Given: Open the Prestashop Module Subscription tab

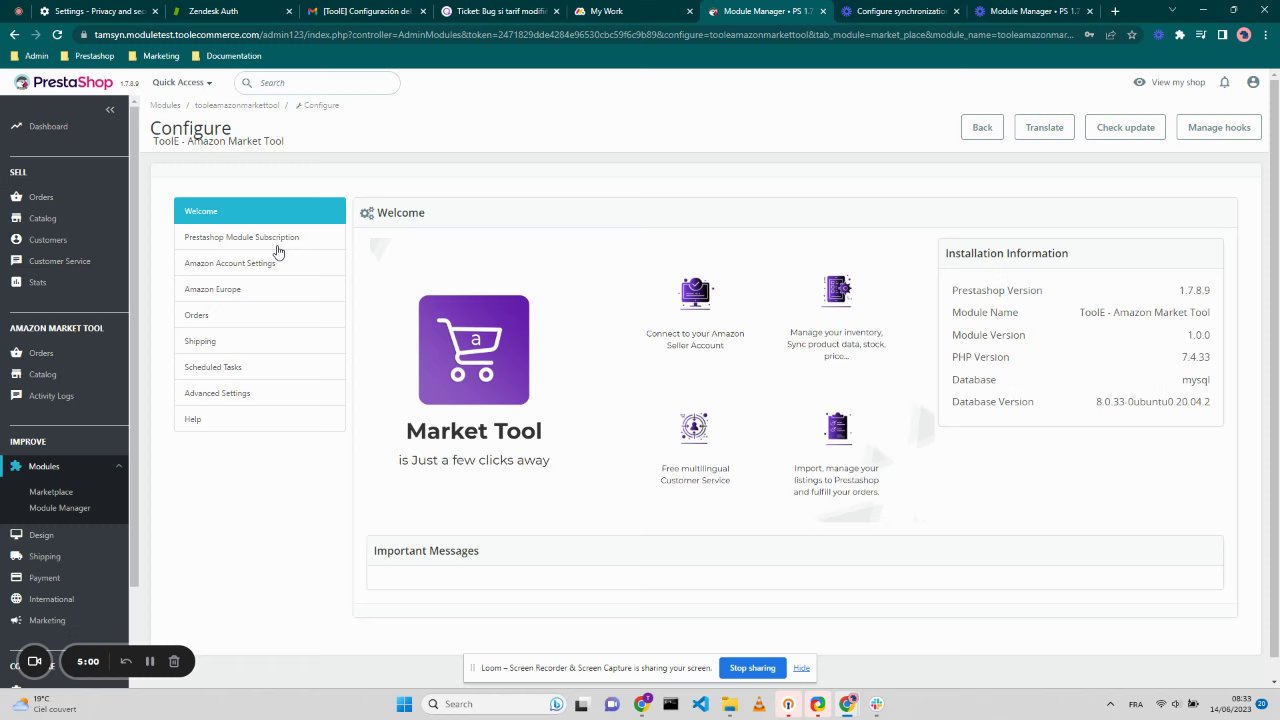Looking at the screenshot, I should 260,237.
